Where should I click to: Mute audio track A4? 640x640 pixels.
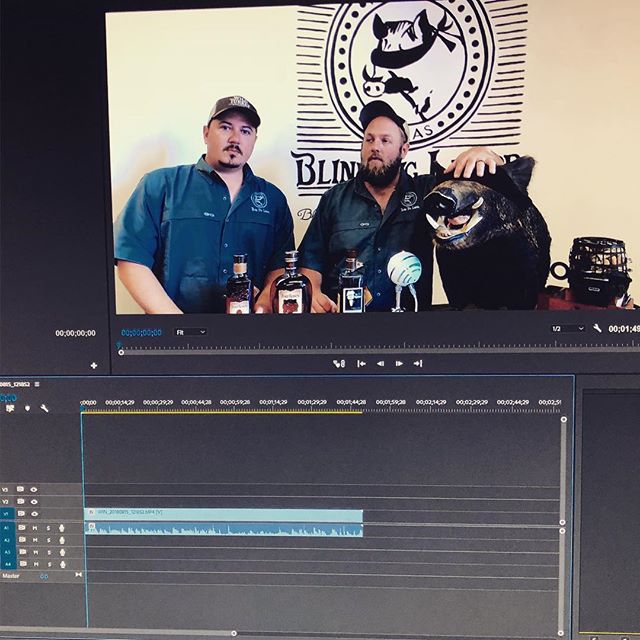click(x=36, y=564)
